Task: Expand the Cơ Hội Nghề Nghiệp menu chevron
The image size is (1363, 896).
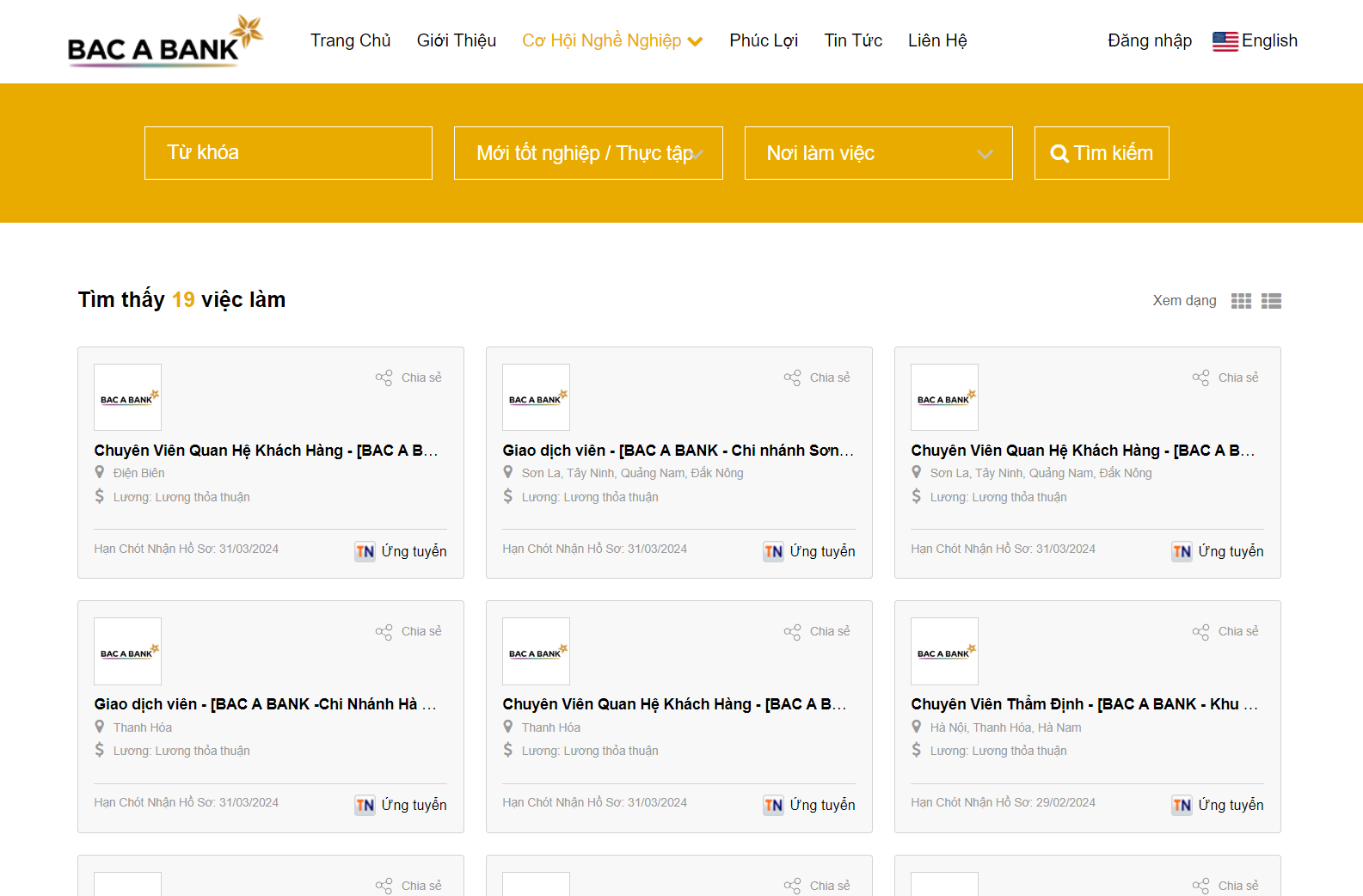Action: [696, 41]
